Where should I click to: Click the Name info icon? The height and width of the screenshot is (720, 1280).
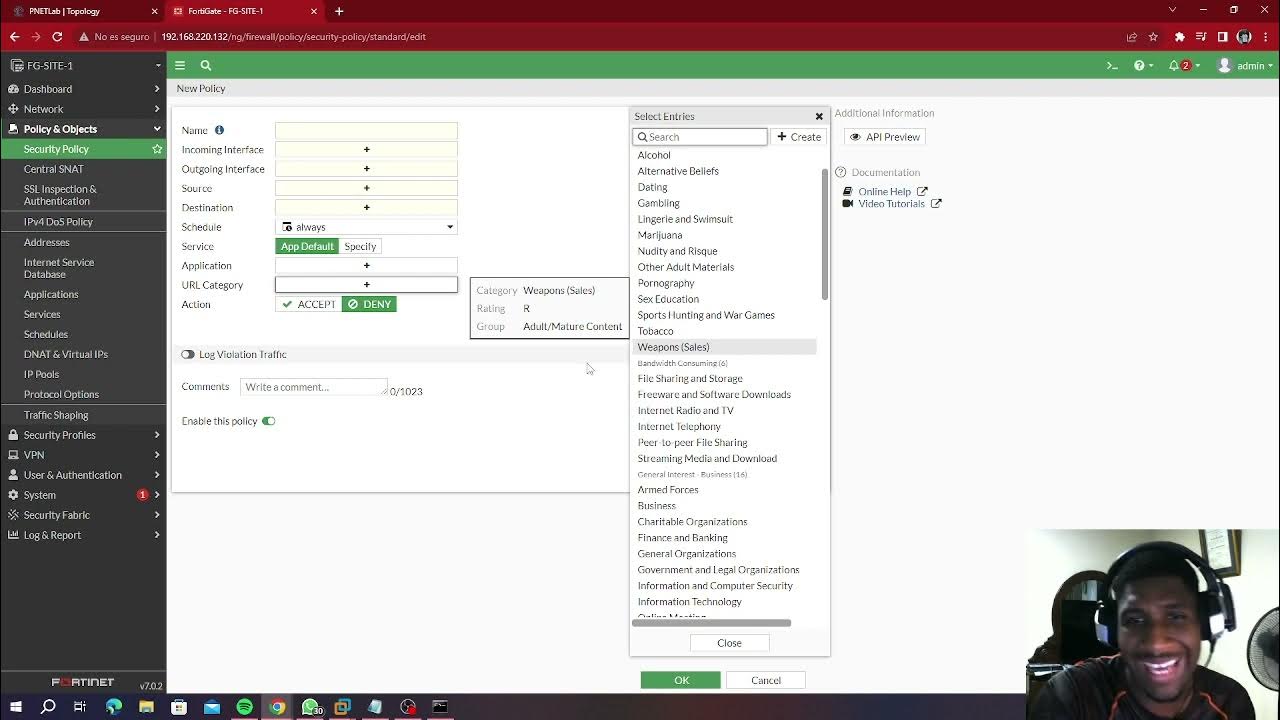(219, 130)
